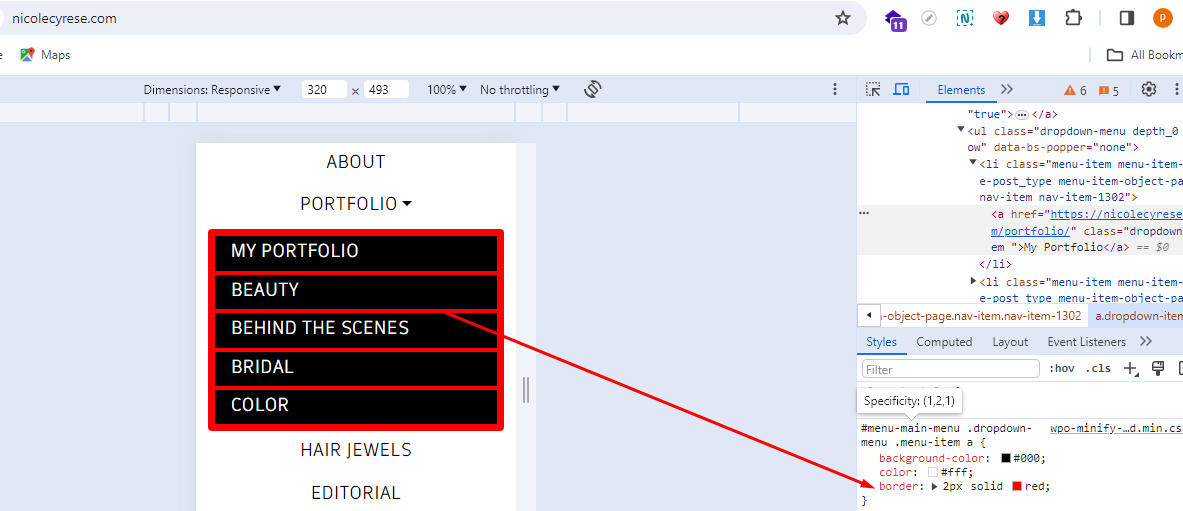
Task: Open the teal N extension icon
Action: tap(964, 18)
